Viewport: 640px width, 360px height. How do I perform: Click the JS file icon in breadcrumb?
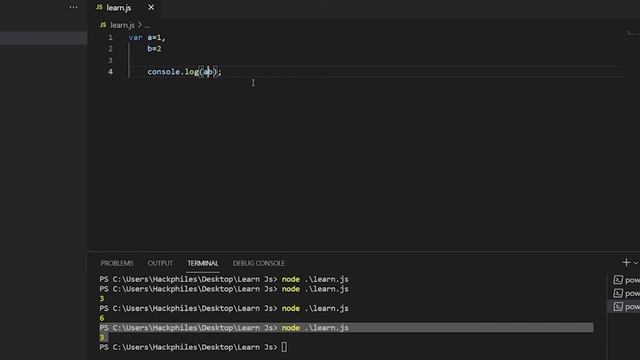tap(103, 25)
